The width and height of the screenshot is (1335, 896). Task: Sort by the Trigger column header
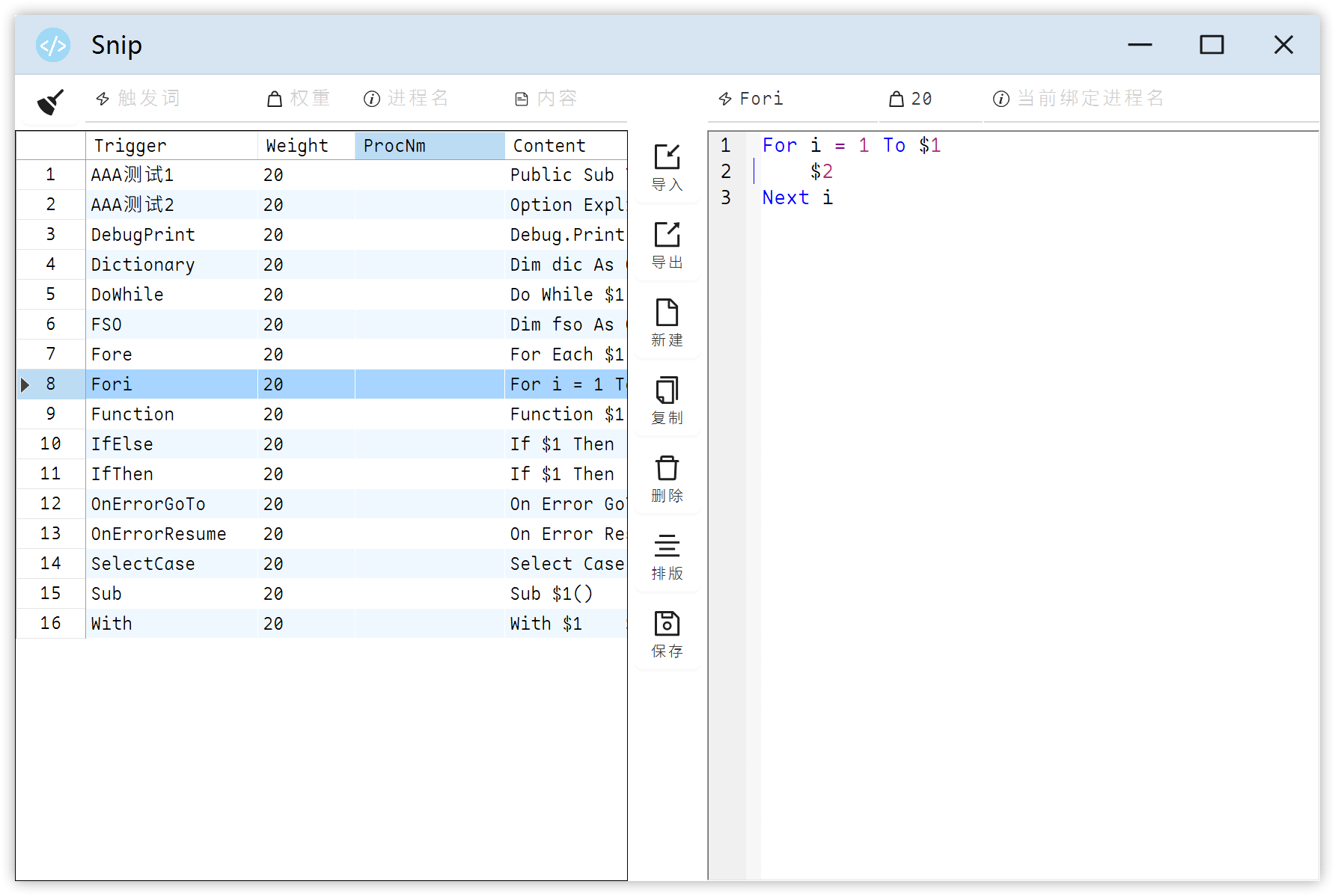171,146
